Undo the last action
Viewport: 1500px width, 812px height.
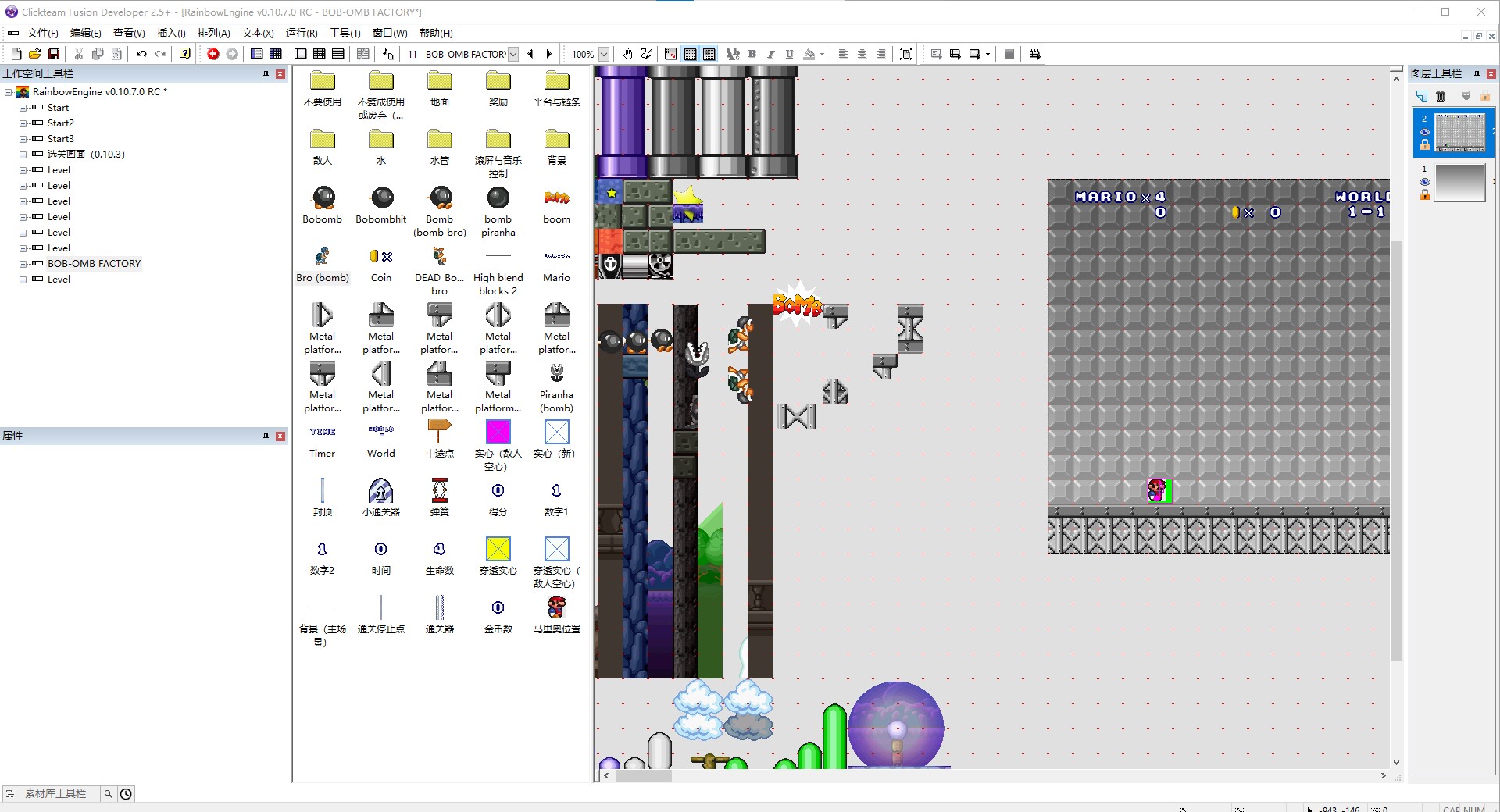141,54
